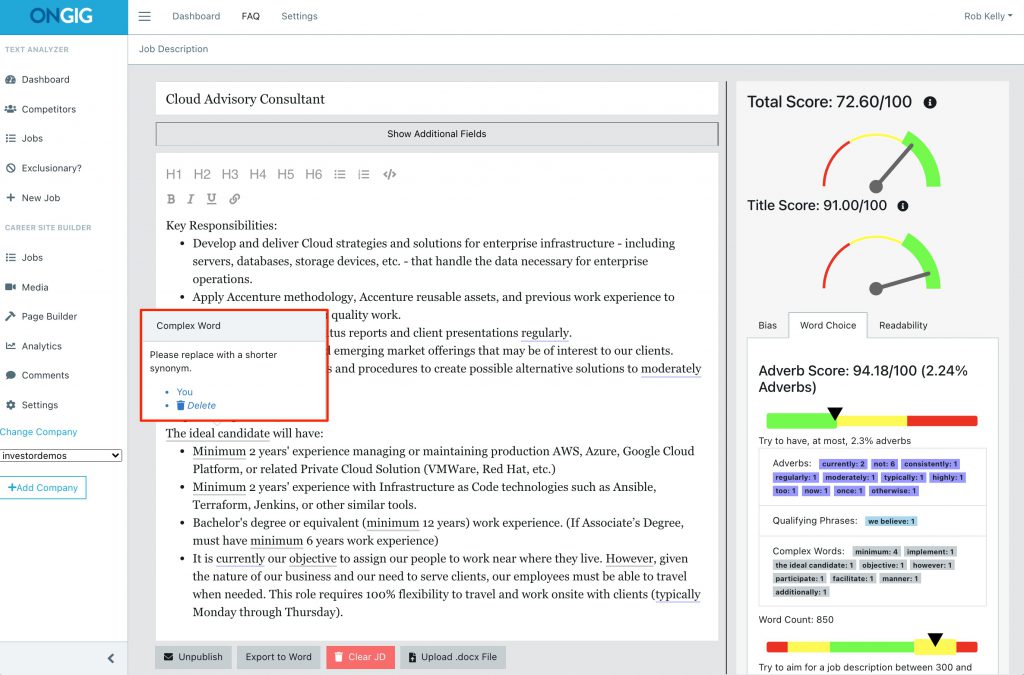1024x675 pixels.
Task: Open Dashboard in the top navigation
Action: tap(196, 16)
